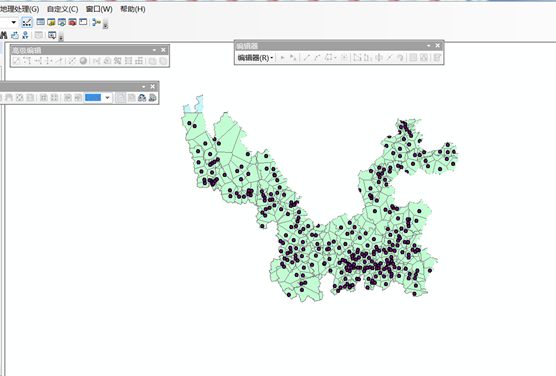Select the Point construction tool
The width and height of the screenshot is (556, 376).
click(344, 57)
